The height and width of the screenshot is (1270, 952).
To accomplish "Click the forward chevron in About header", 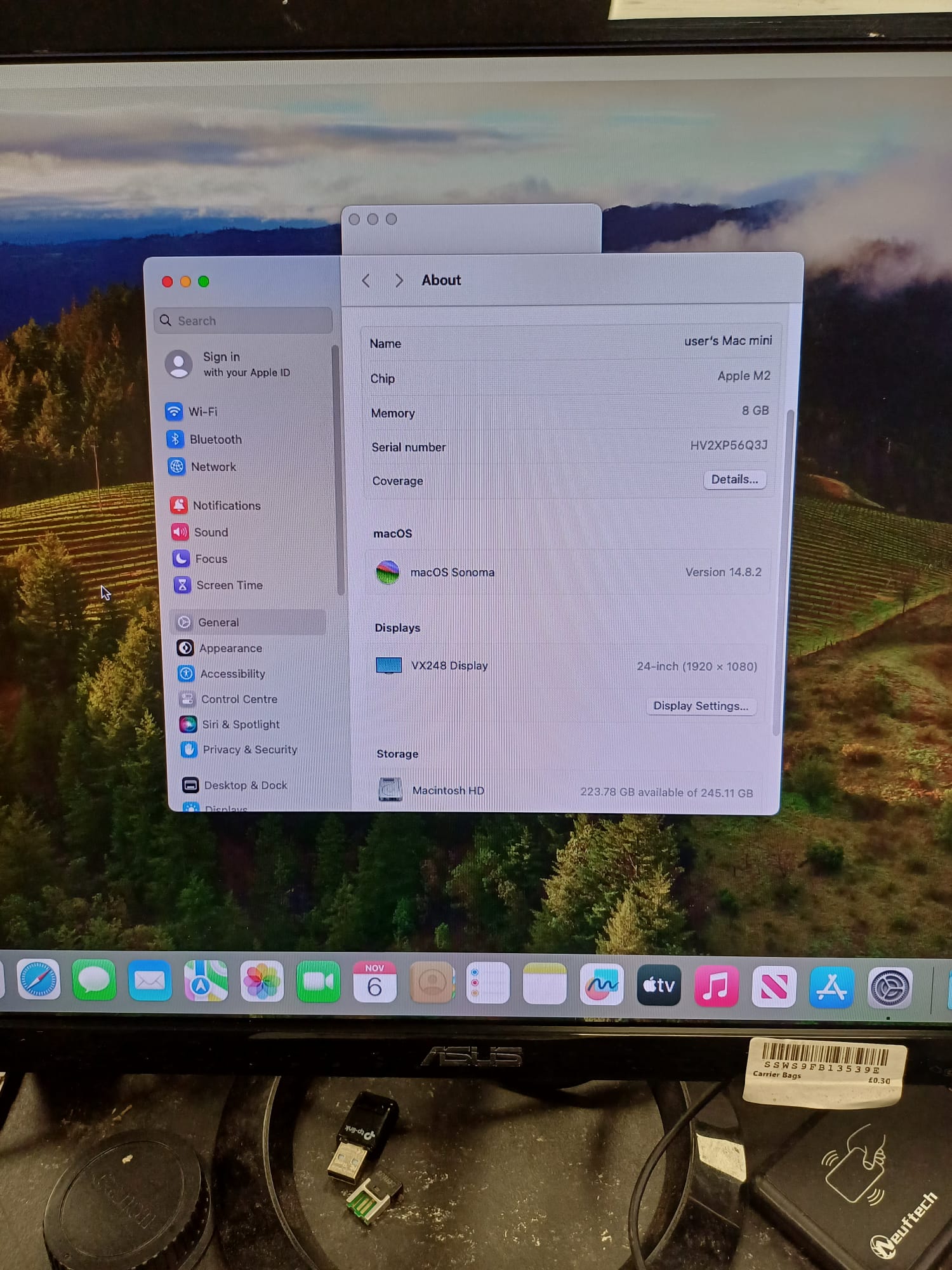I will point(399,281).
